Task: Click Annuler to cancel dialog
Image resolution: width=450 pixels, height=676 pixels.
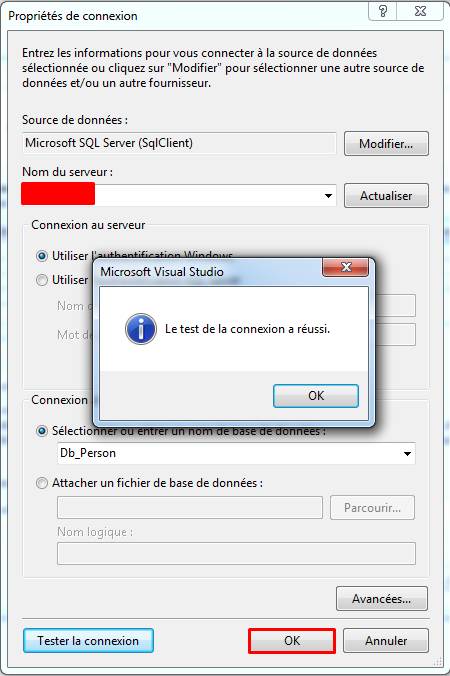Action: point(386,641)
